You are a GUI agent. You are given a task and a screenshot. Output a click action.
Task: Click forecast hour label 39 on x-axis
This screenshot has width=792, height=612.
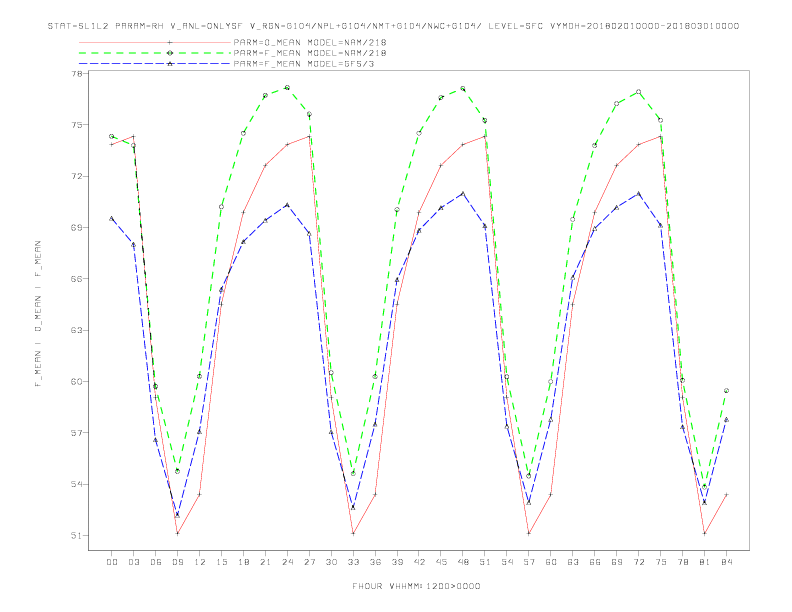[397, 562]
